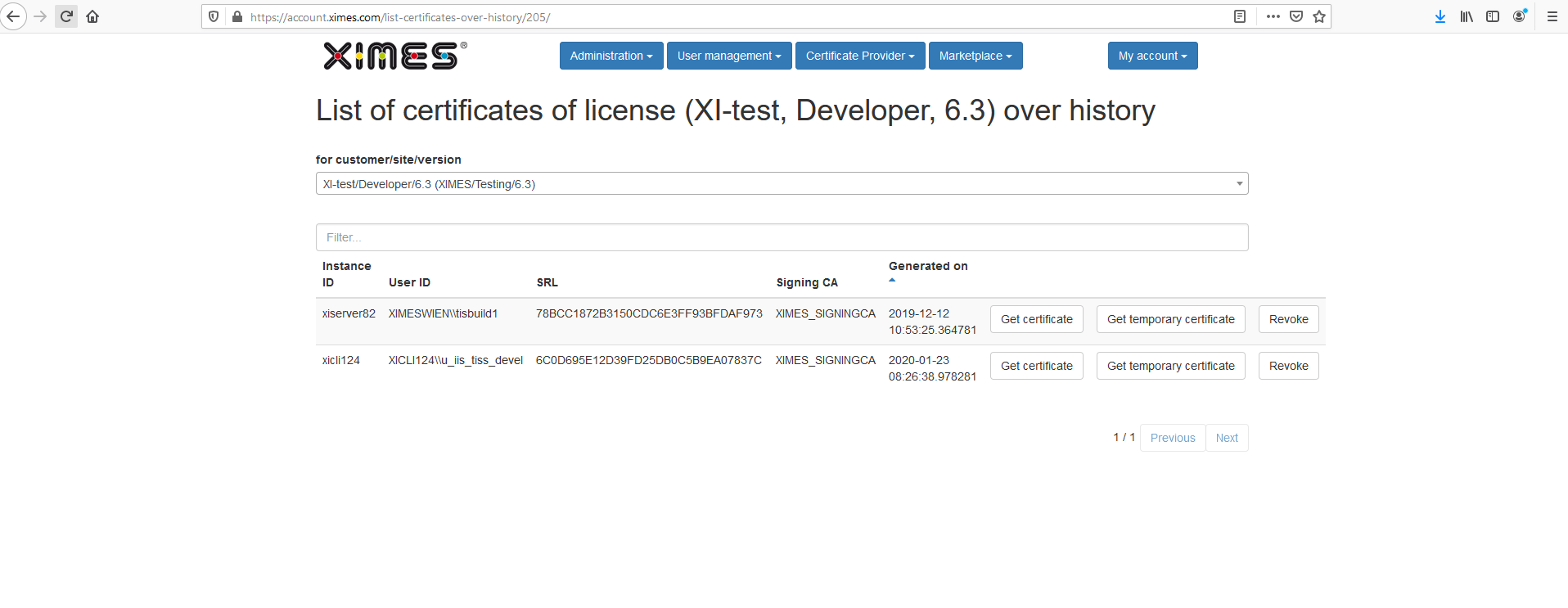The width and height of the screenshot is (1568, 608).
Task: Open the User management dropdown
Action: pos(729,56)
